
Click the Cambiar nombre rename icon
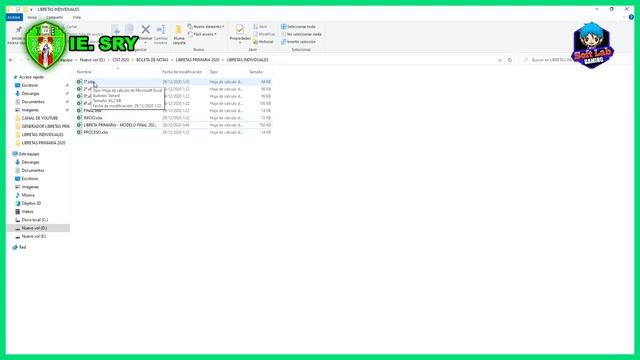(161, 29)
